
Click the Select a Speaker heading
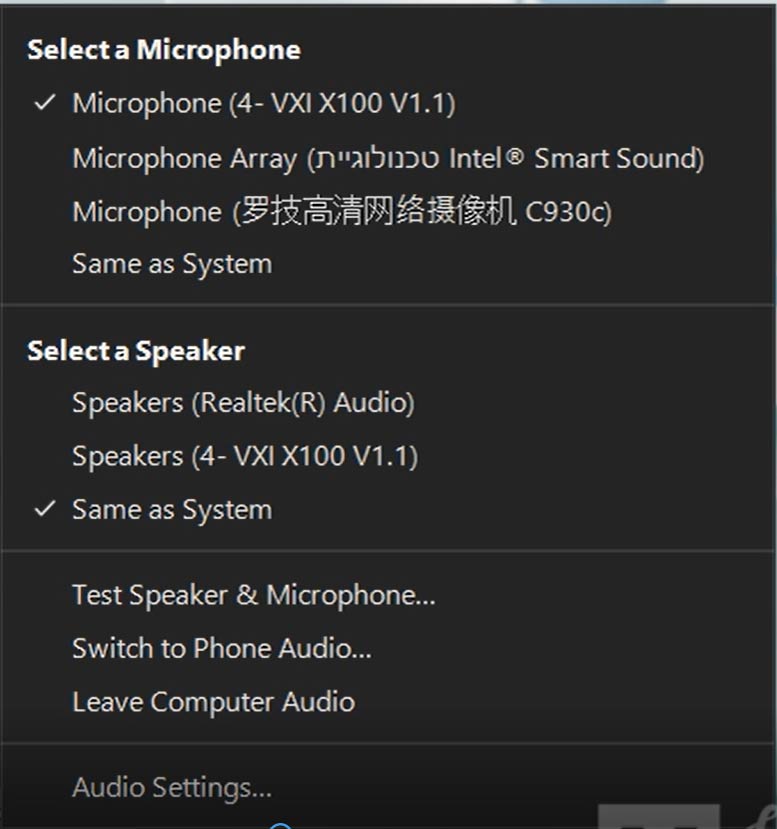[x=136, y=352]
